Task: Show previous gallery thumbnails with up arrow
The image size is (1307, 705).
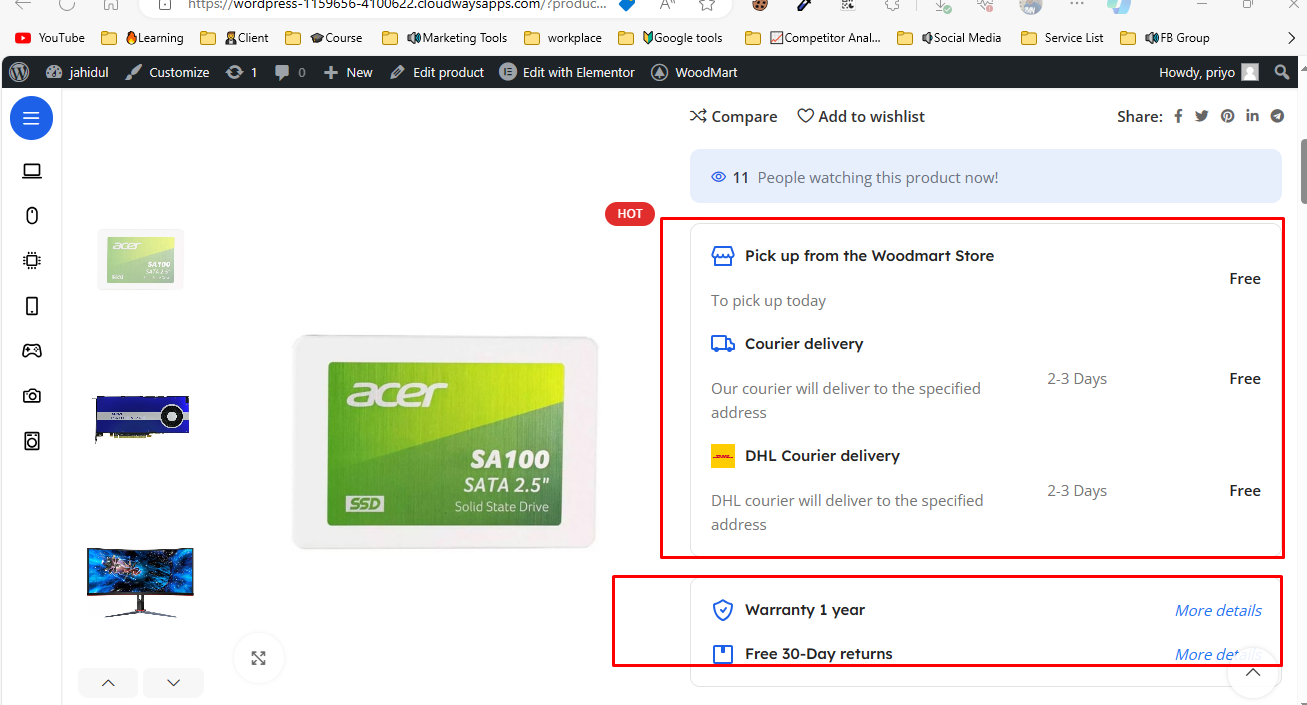Action: click(108, 683)
